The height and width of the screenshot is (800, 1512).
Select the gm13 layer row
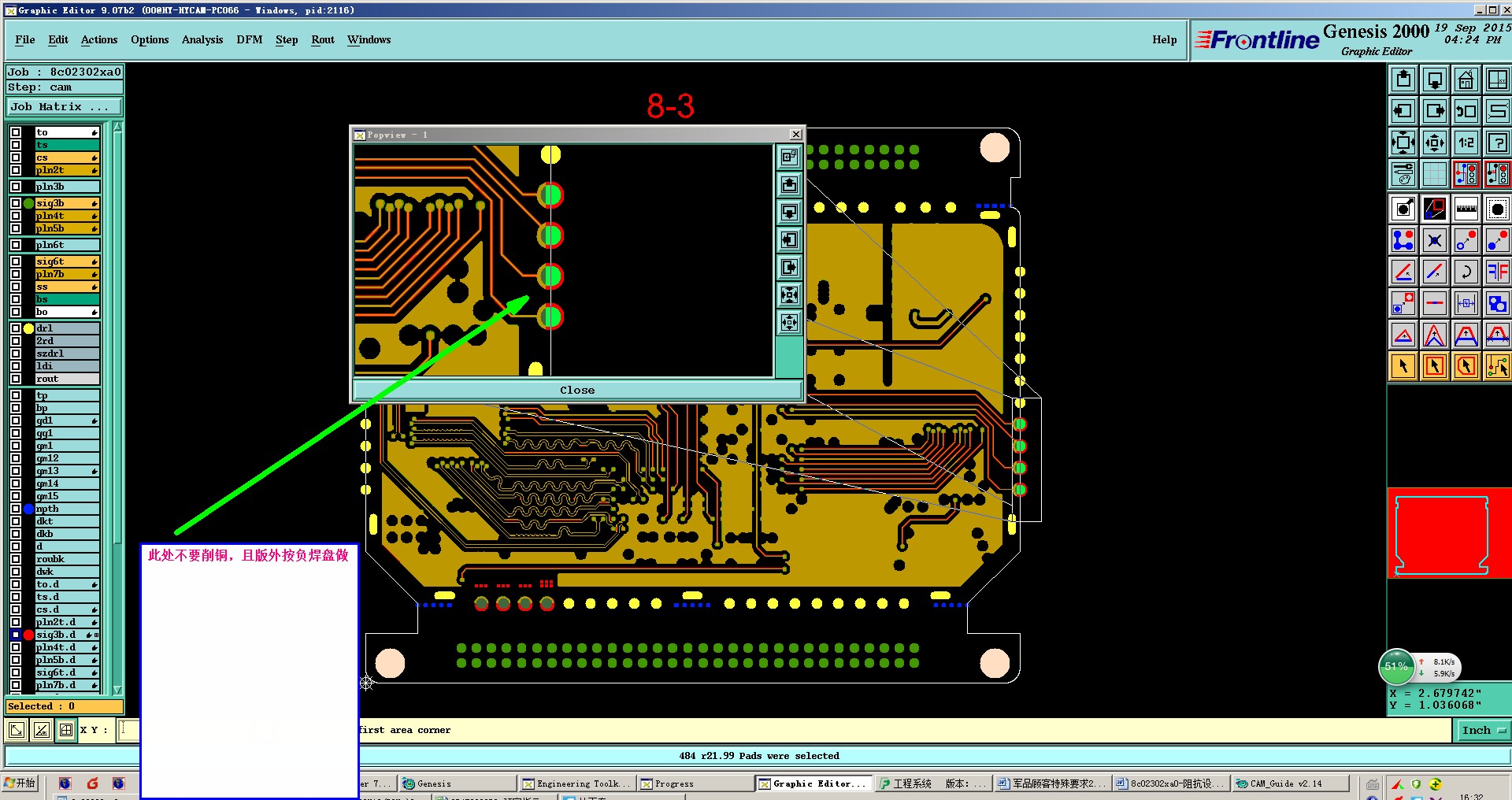click(67, 471)
